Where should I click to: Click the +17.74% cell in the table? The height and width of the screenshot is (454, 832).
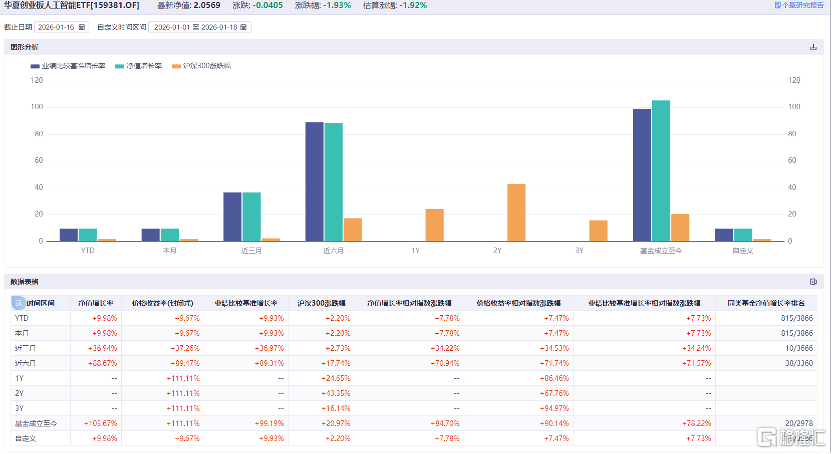pyautogui.click(x=336, y=363)
